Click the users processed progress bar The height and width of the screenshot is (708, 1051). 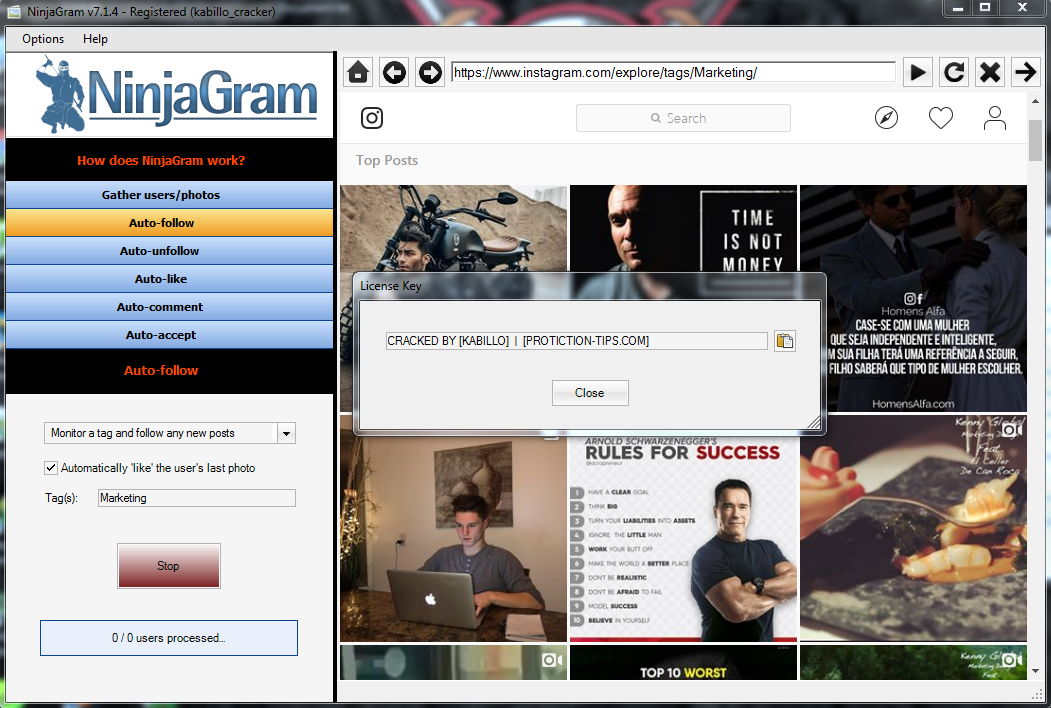pyautogui.click(x=169, y=638)
